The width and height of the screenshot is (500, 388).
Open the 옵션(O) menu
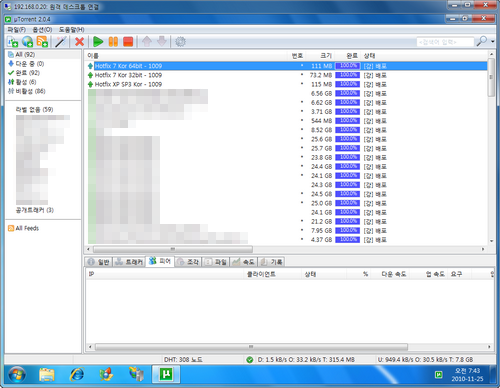[x=42, y=30]
